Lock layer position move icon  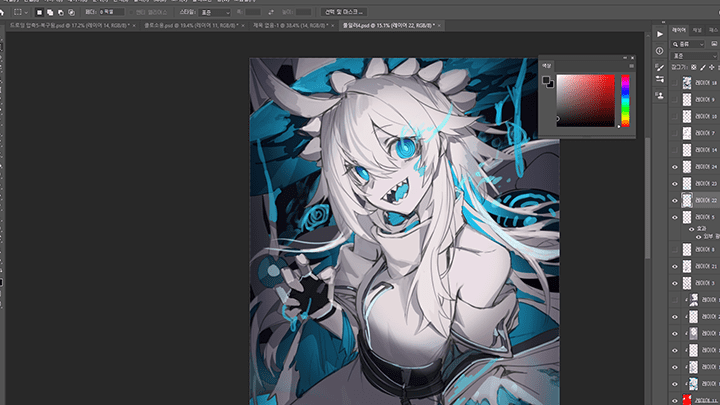(x=712, y=68)
